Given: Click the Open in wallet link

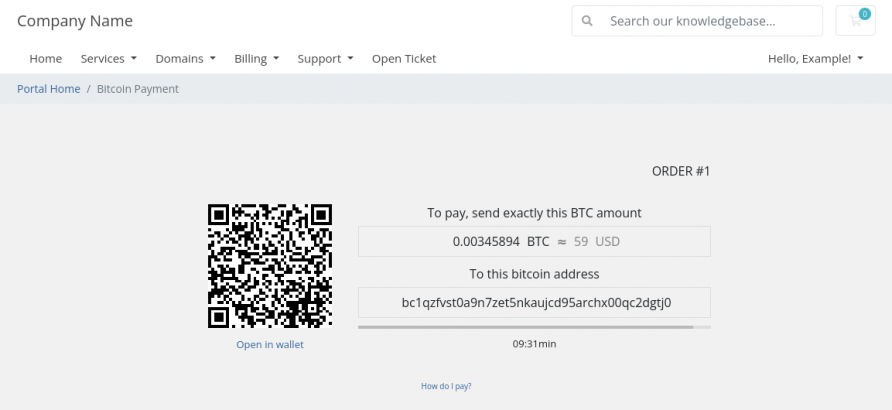Looking at the screenshot, I should tap(270, 345).
